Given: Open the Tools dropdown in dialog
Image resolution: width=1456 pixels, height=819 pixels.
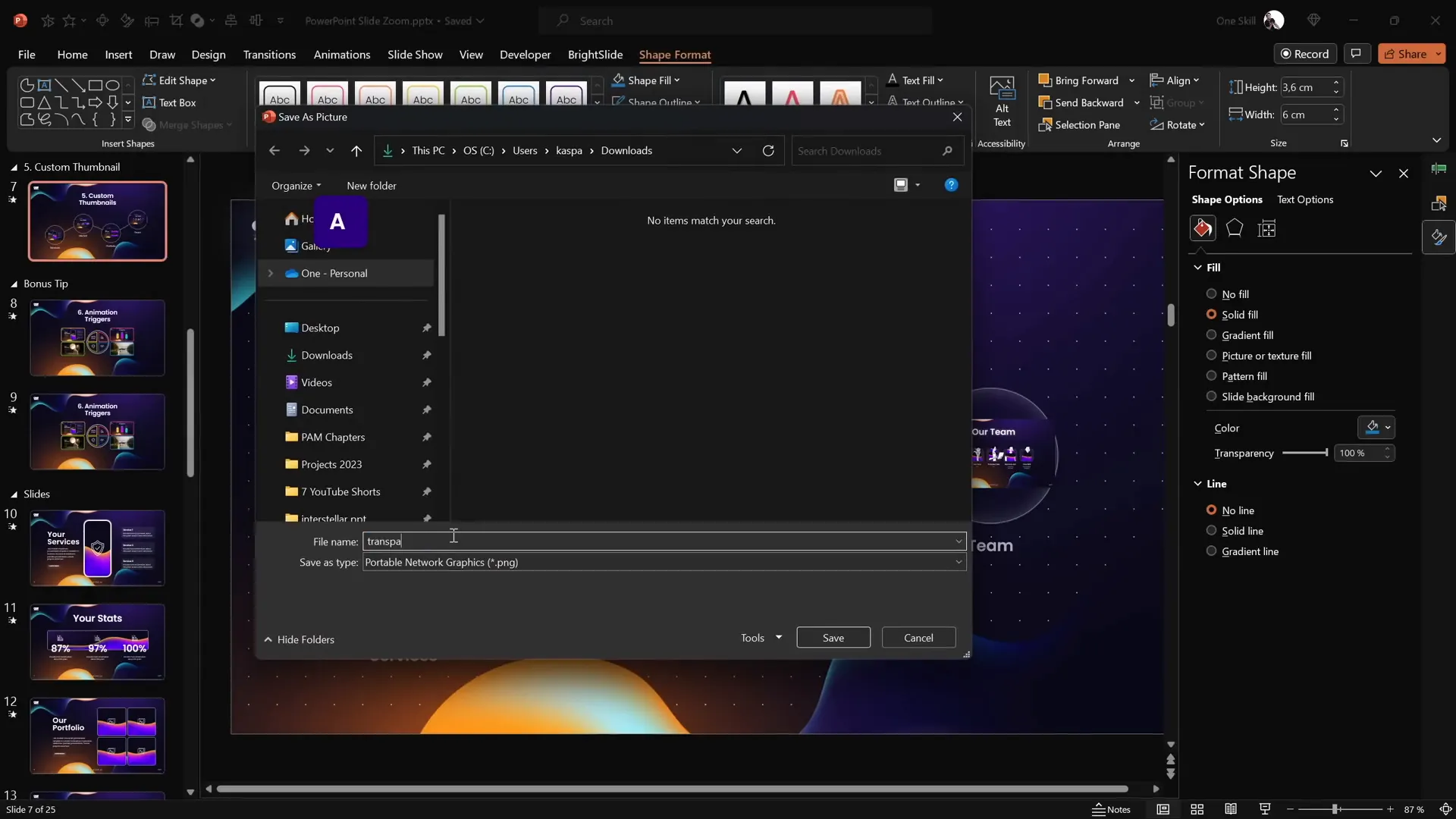Looking at the screenshot, I should (x=761, y=638).
